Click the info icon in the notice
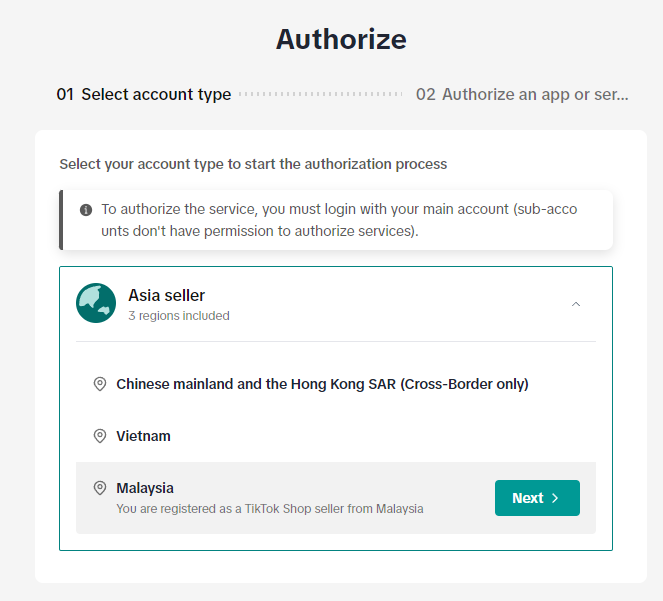Image resolution: width=663 pixels, height=601 pixels. click(86, 210)
